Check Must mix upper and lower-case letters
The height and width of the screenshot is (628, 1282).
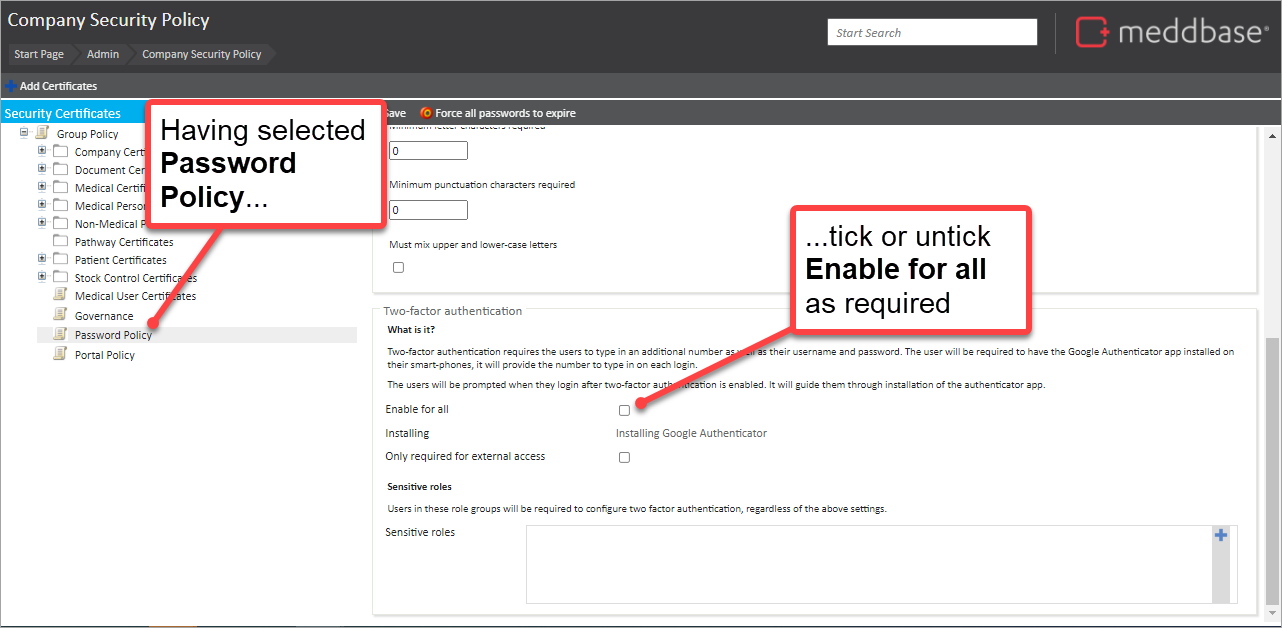pos(398,267)
